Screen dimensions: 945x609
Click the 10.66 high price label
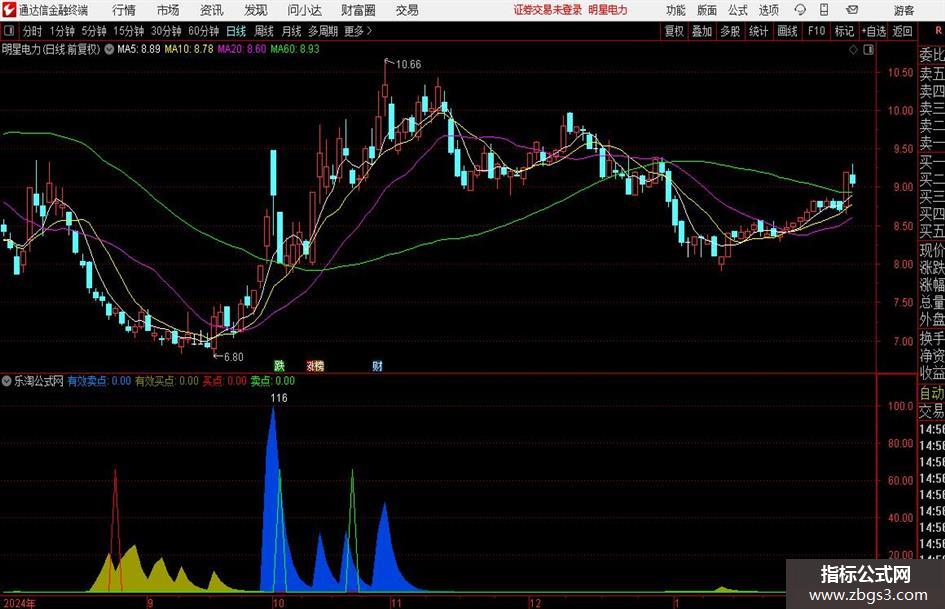point(408,64)
